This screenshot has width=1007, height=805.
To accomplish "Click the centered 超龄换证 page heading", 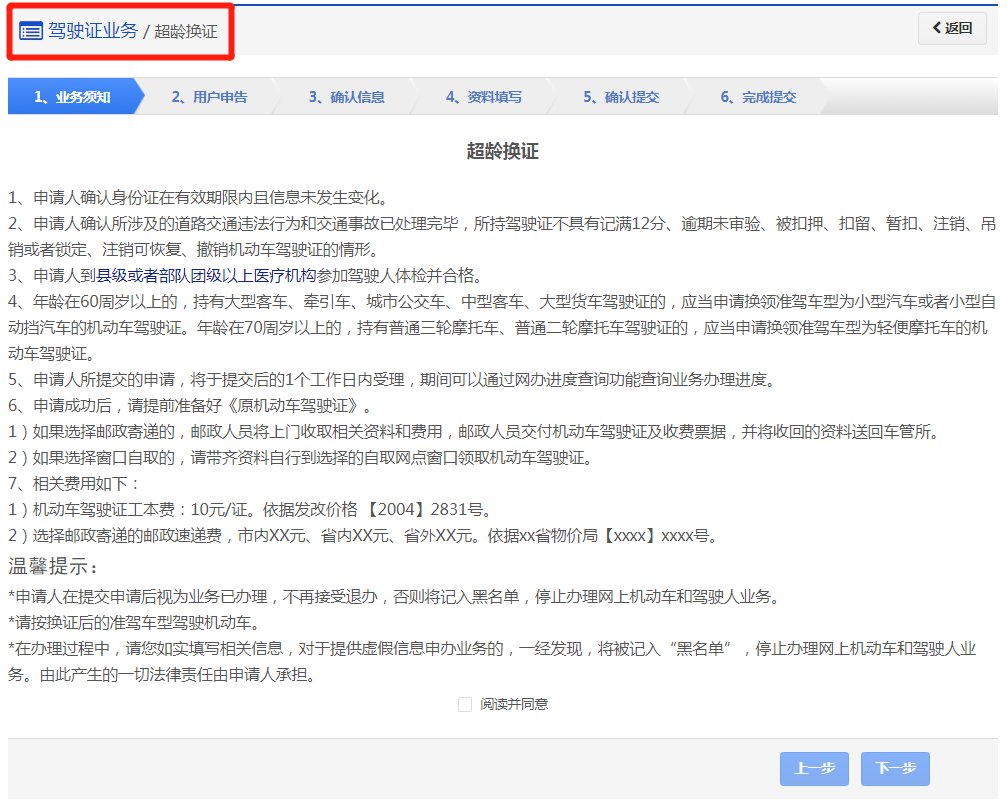I will (503, 151).
